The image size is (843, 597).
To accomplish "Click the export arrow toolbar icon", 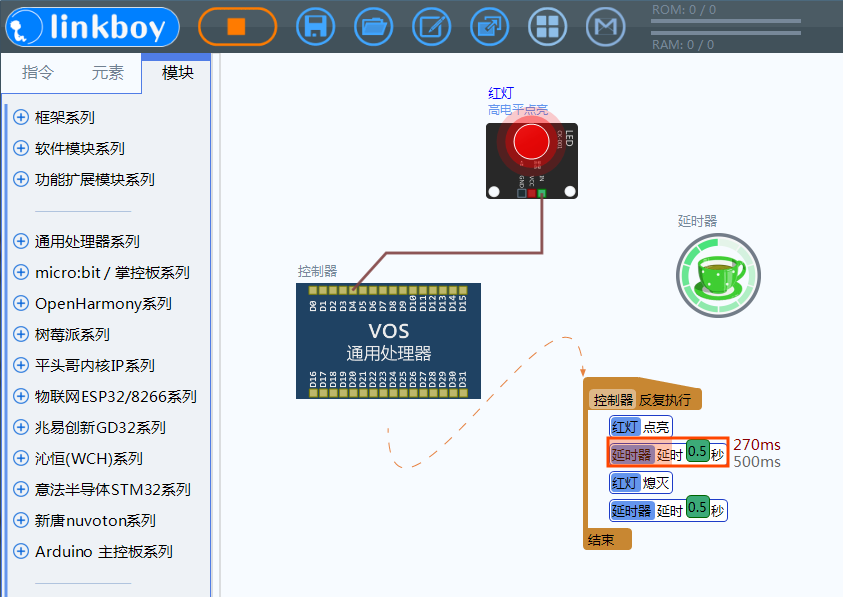I will pyautogui.click(x=489, y=26).
